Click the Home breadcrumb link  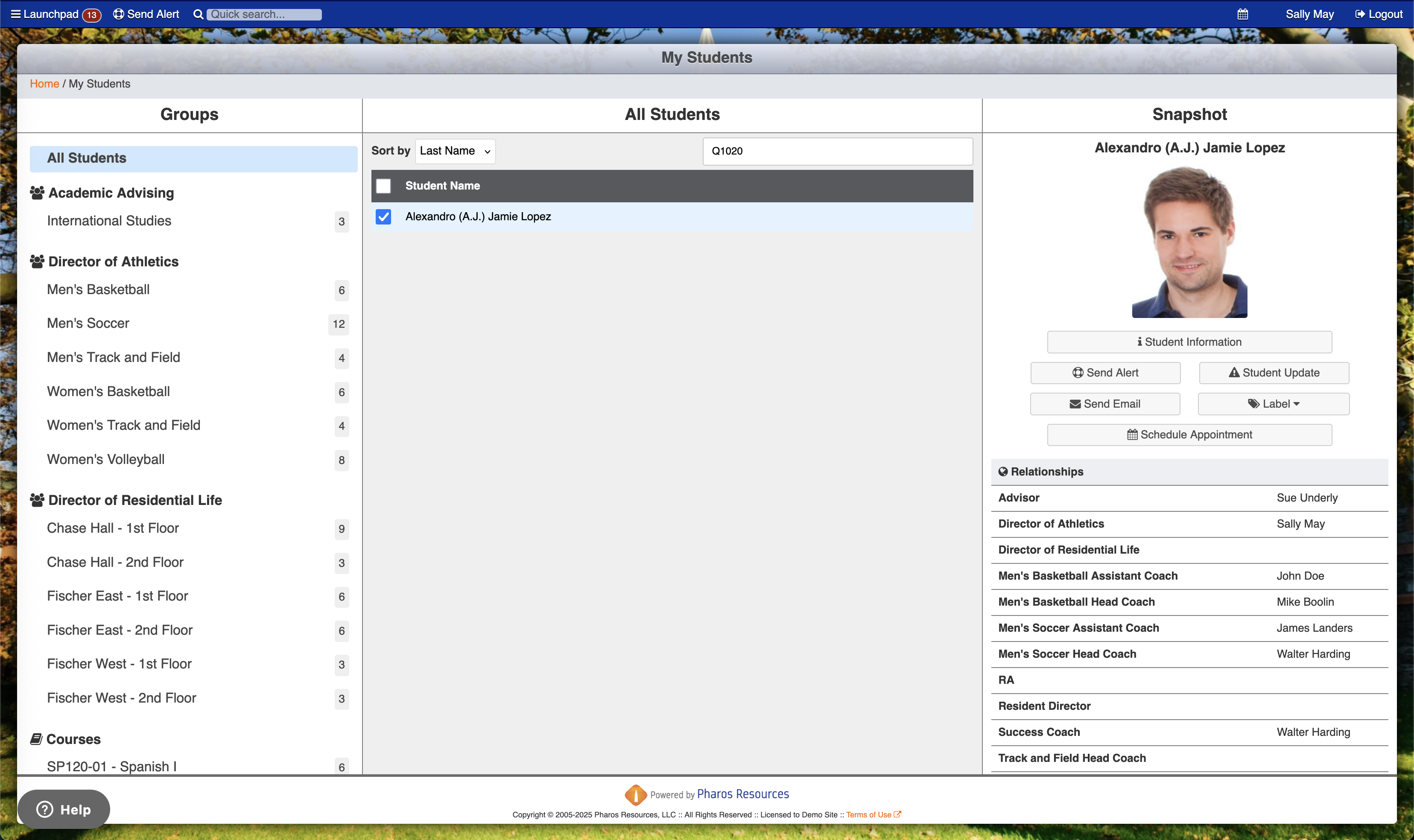44,84
